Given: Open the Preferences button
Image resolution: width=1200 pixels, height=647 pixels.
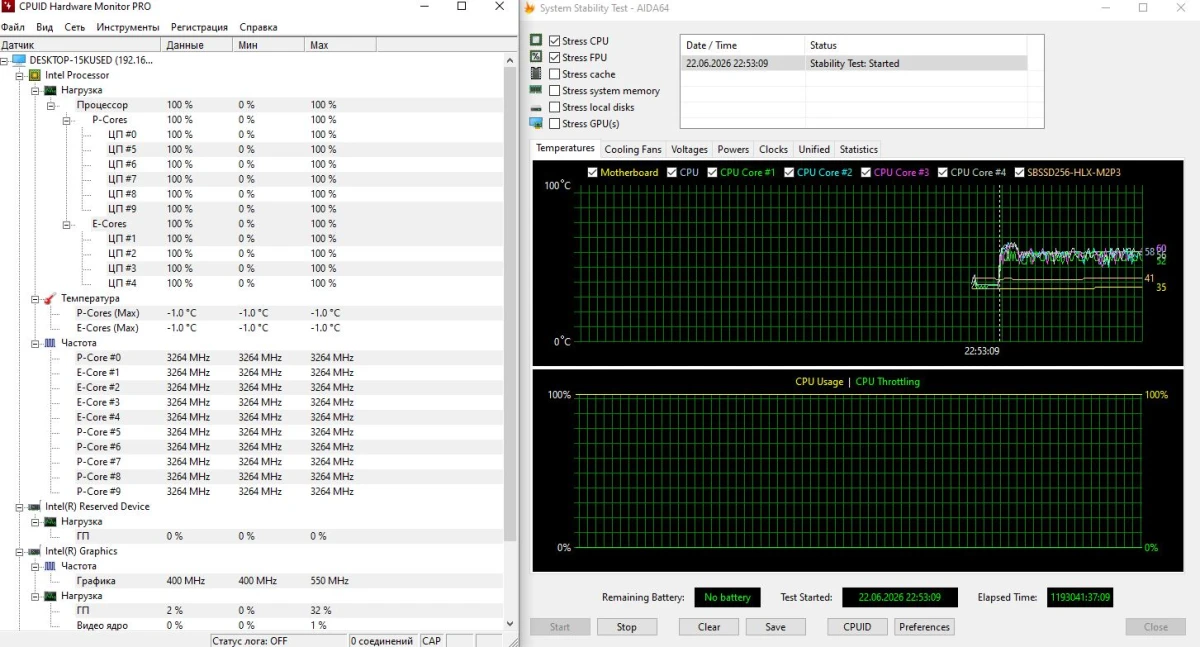Looking at the screenshot, I should [x=924, y=627].
